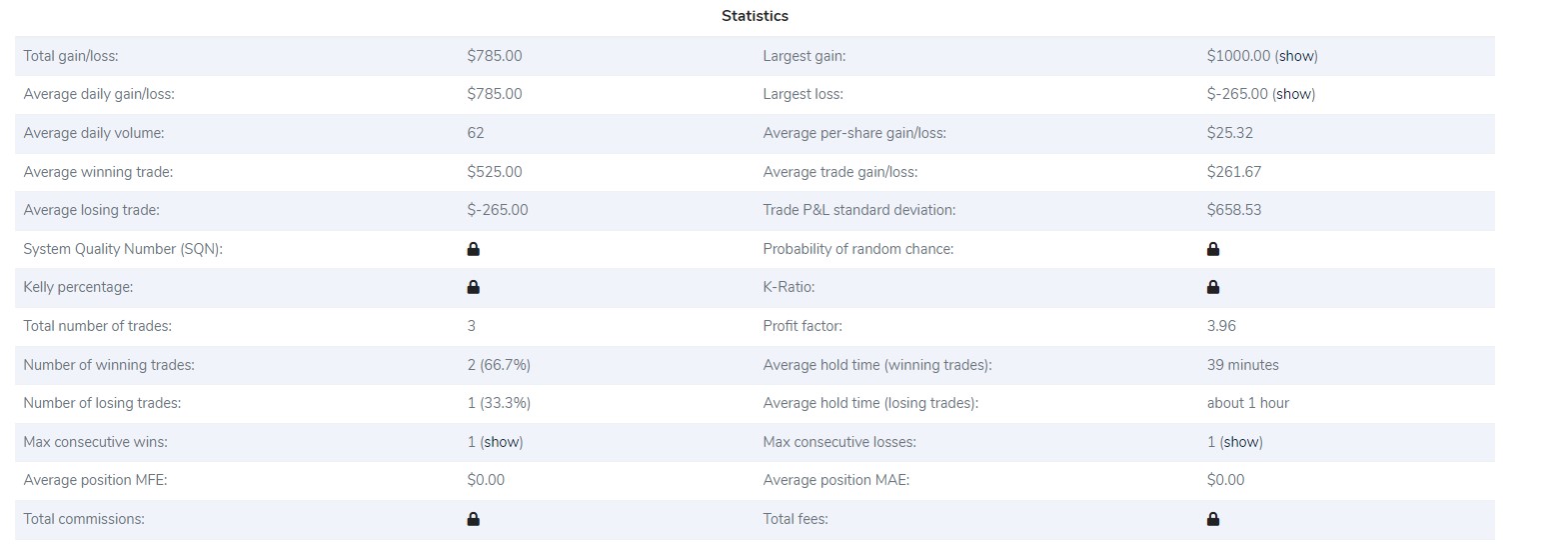Select the Number of winning trades value
Screen dimensions: 1568x547
point(499,365)
